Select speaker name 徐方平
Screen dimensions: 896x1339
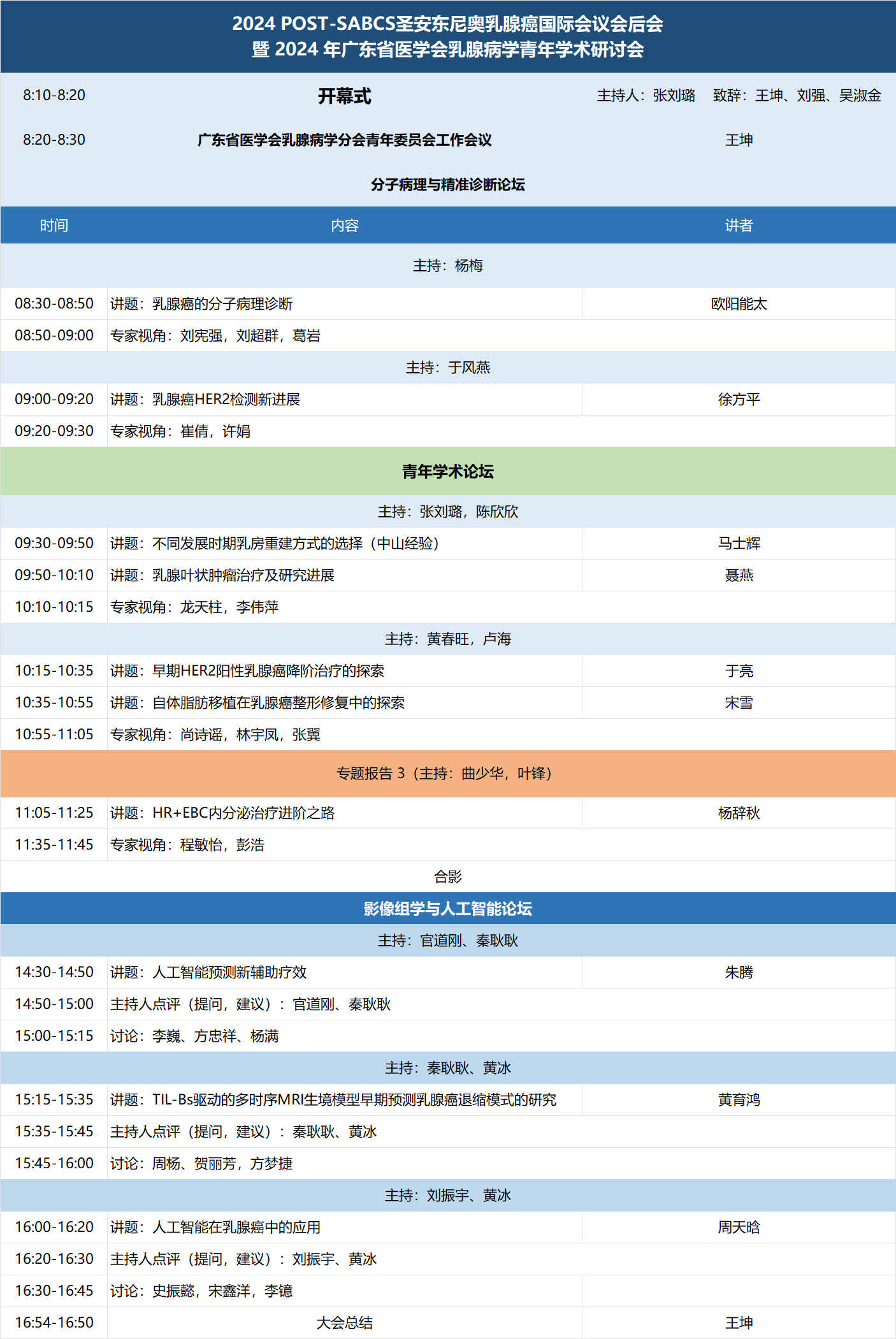[739, 400]
